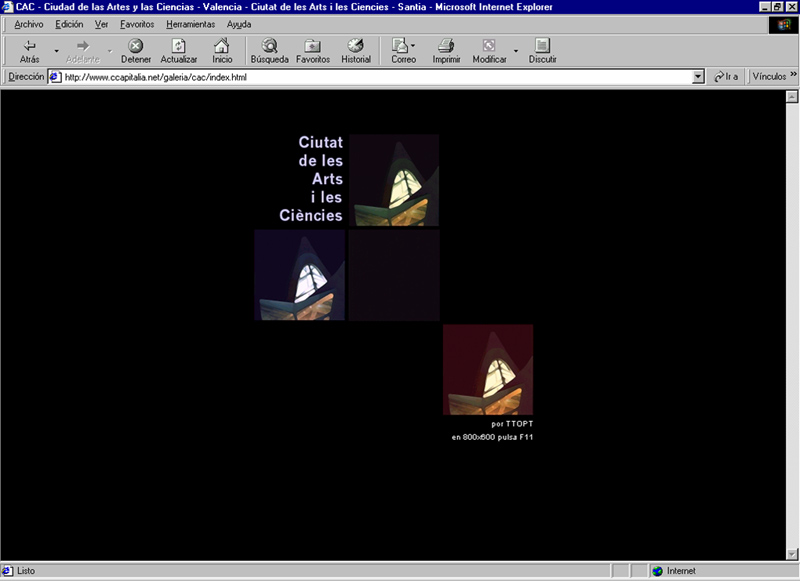
Task: Click the Atrás back arrow icon
Action: pos(30,46)
